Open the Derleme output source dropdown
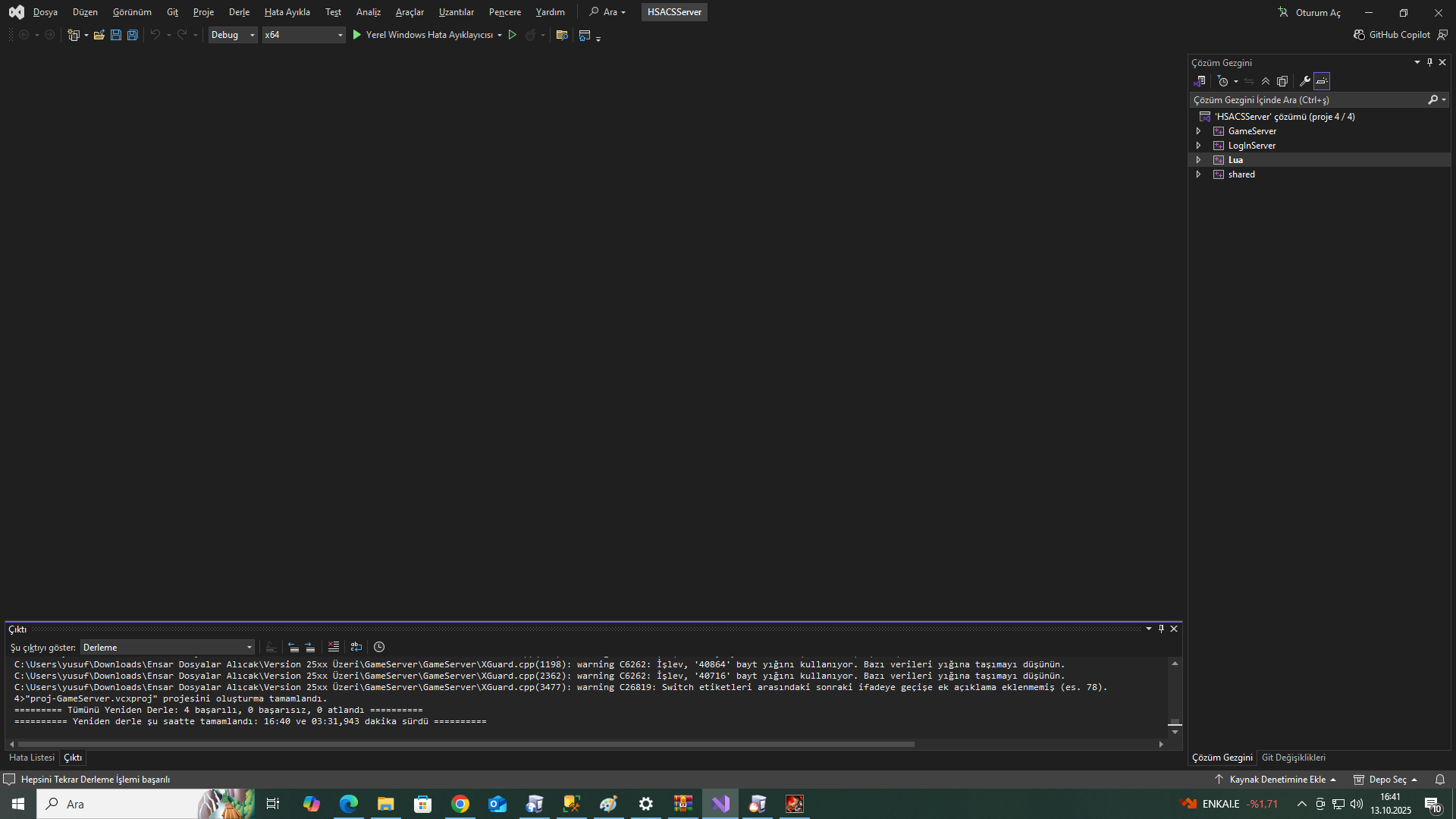Viewport: 1456px width, 819px height. [x=168, y=648]
